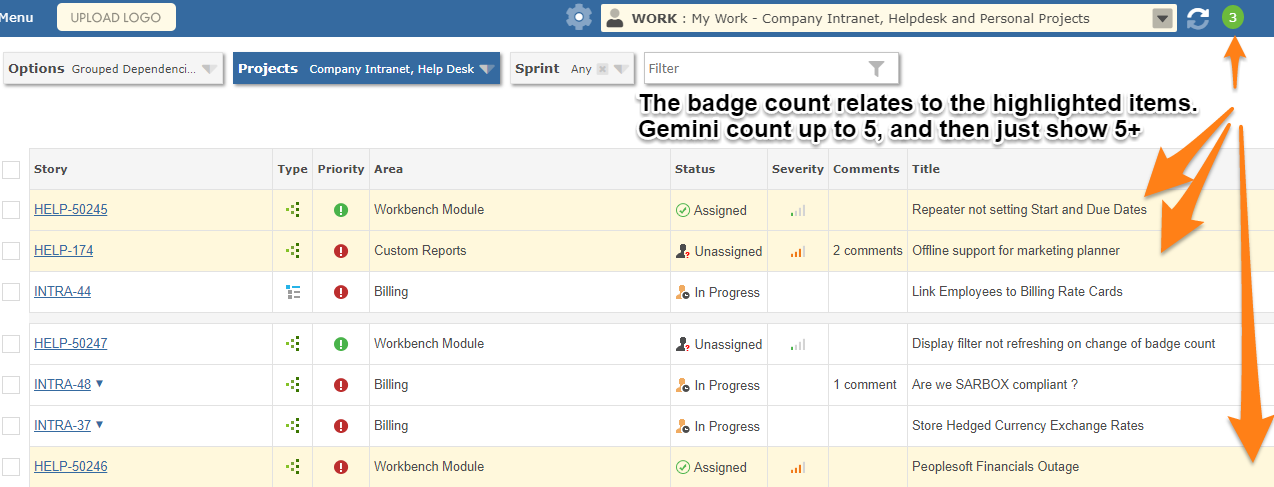Sort by the Severity column header
The height and width of the screenshot is (487, 1274).
pos(798,169)
